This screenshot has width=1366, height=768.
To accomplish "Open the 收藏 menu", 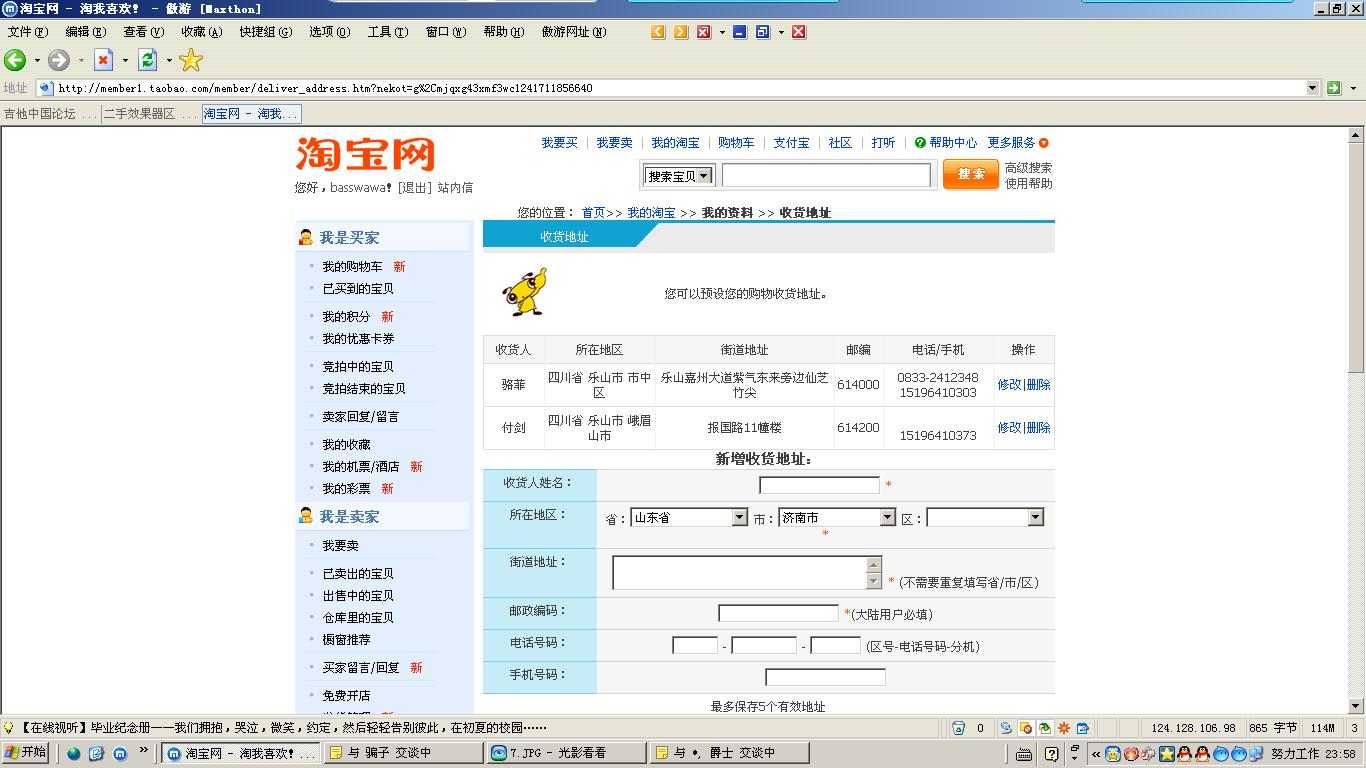I will (201, 32).
